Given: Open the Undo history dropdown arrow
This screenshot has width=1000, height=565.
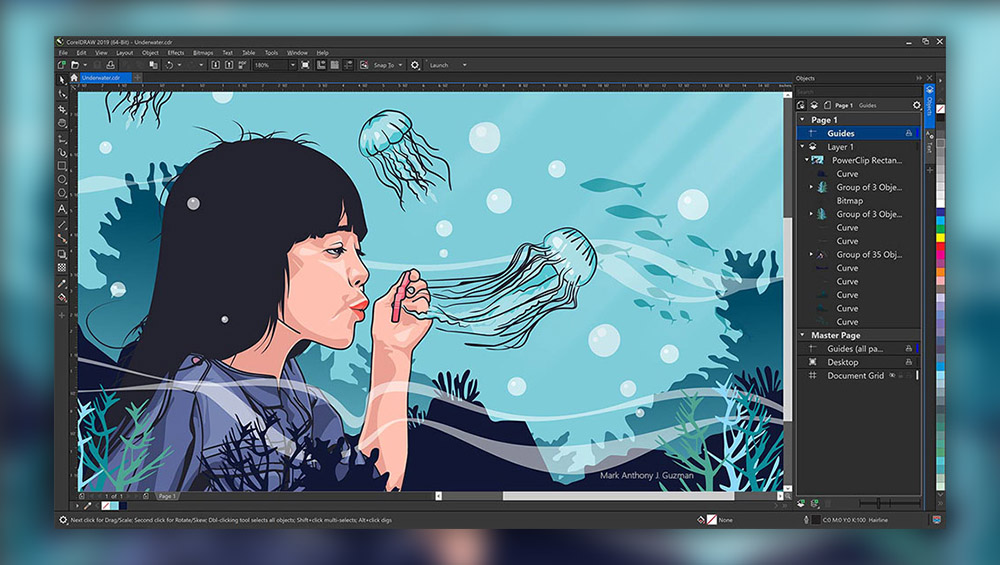Looking at the screenshot, I should coord(179,65).
